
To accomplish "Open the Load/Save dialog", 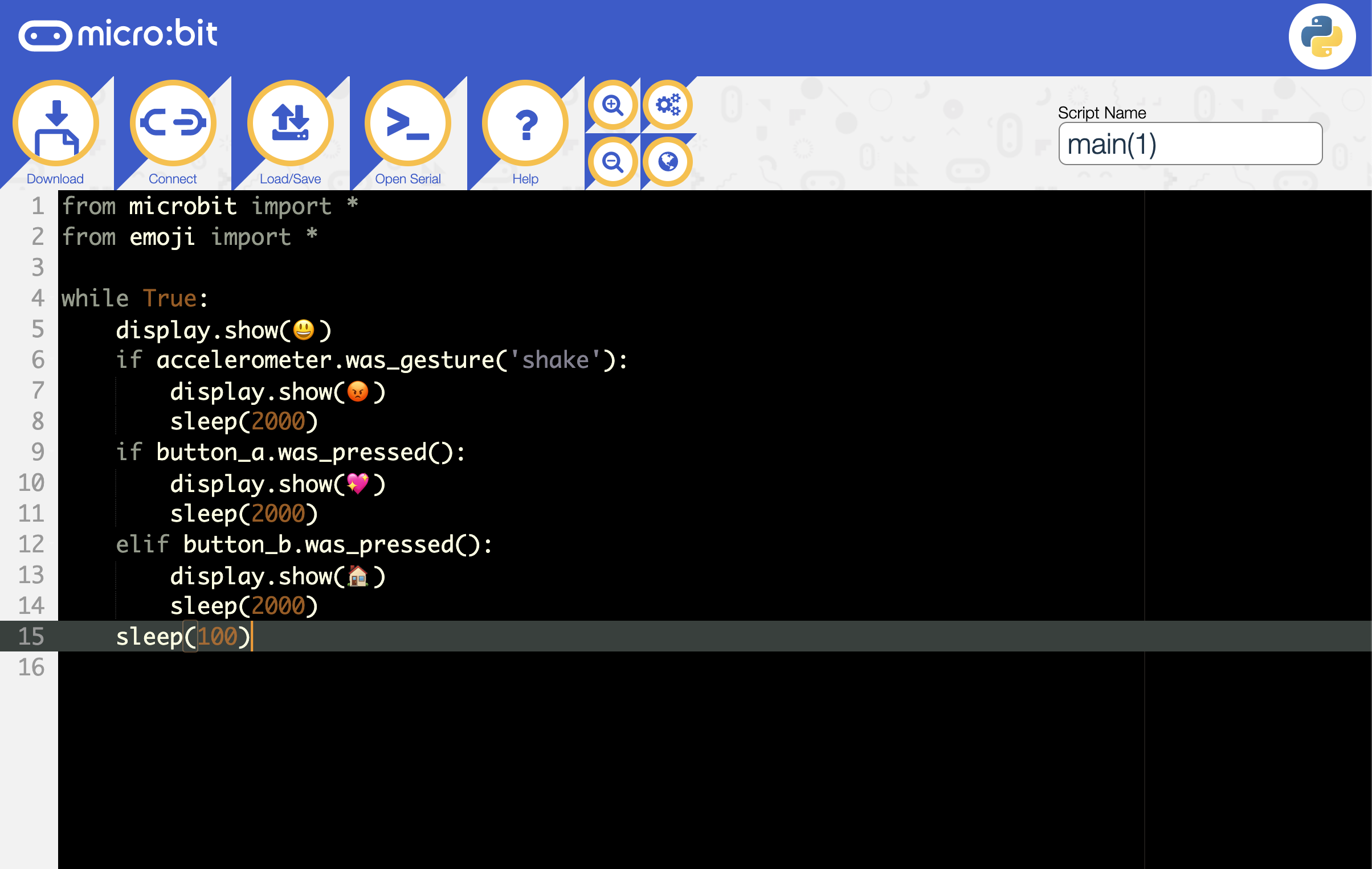I will (291, 124).
